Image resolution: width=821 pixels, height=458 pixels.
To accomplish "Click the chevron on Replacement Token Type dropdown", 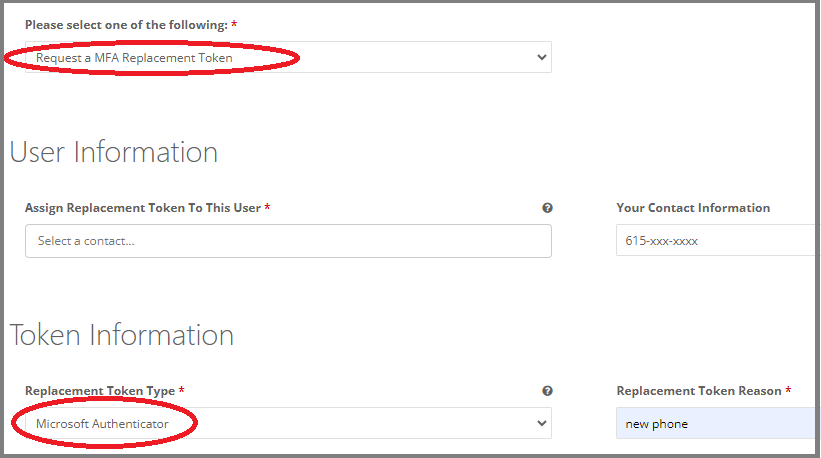I will 542,424.
